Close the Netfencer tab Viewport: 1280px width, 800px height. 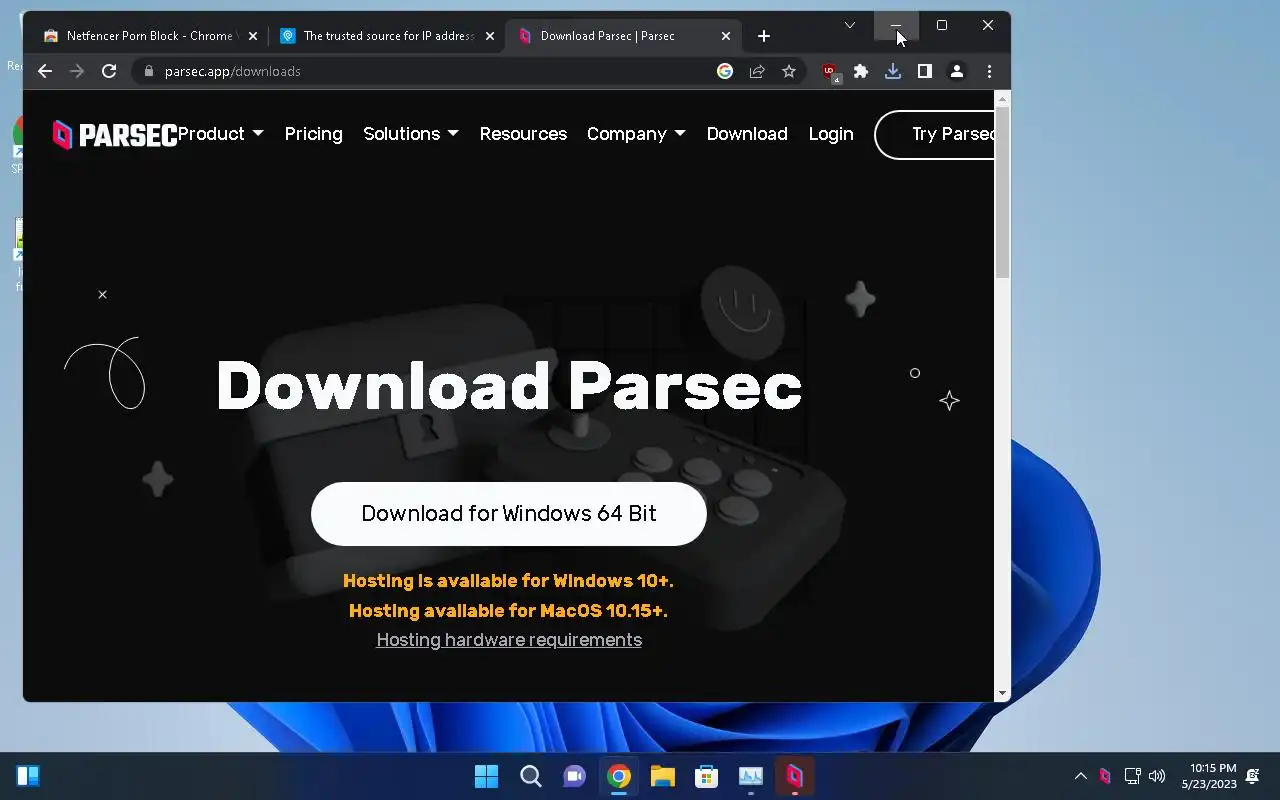click(253, 36)
